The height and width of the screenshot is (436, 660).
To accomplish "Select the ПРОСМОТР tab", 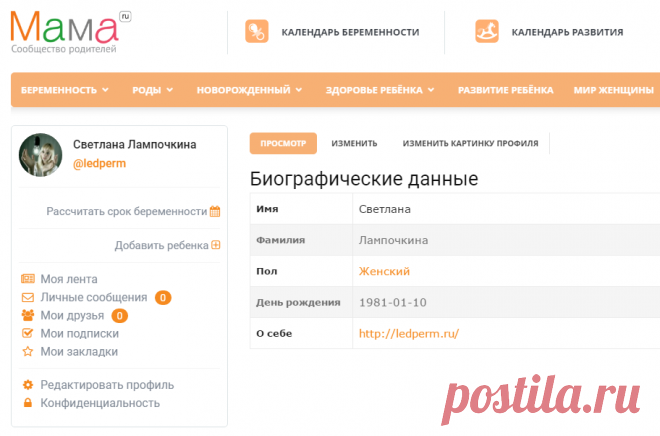I will point(283,144).
